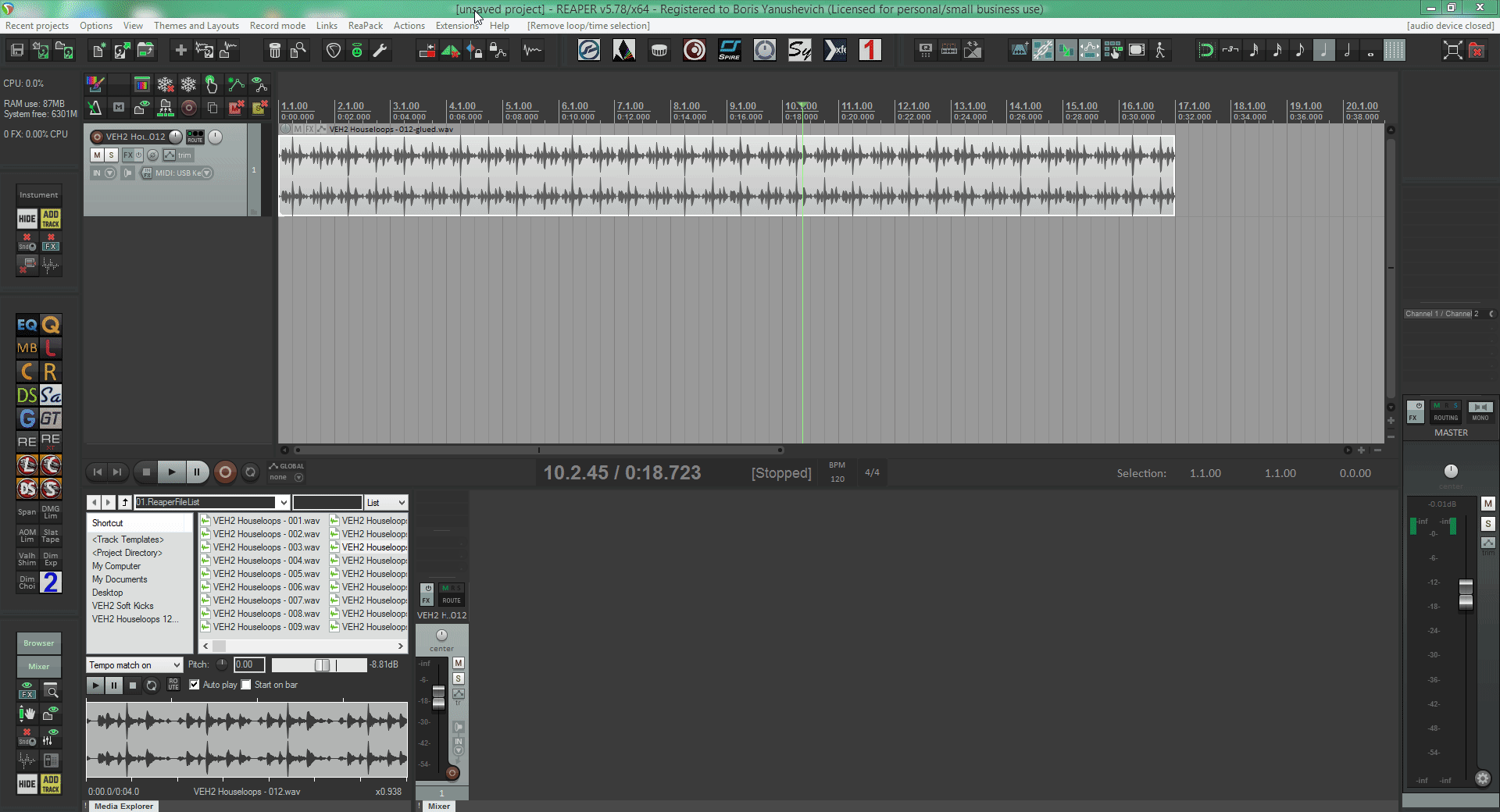
Task: Click the DS plugin shortcut icon
Action: [27, 395]
